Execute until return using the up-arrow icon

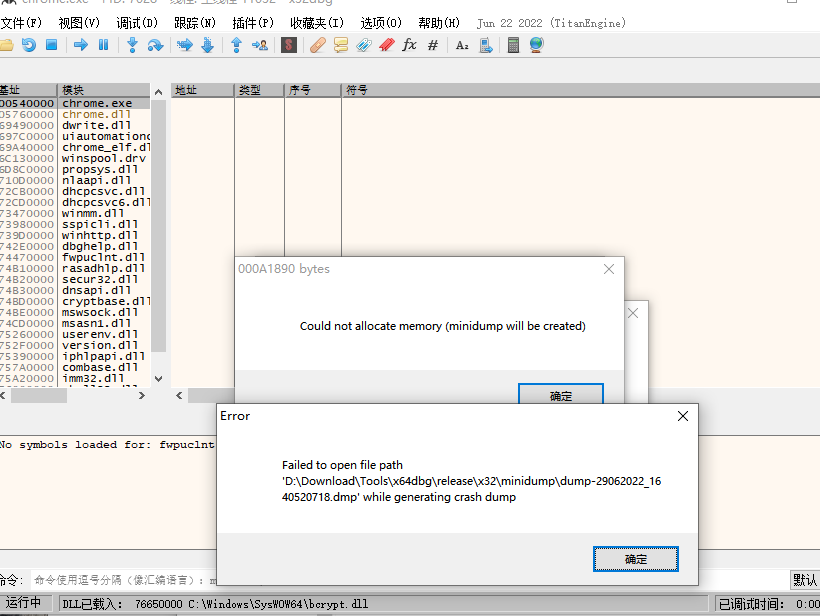click(235, 45)
